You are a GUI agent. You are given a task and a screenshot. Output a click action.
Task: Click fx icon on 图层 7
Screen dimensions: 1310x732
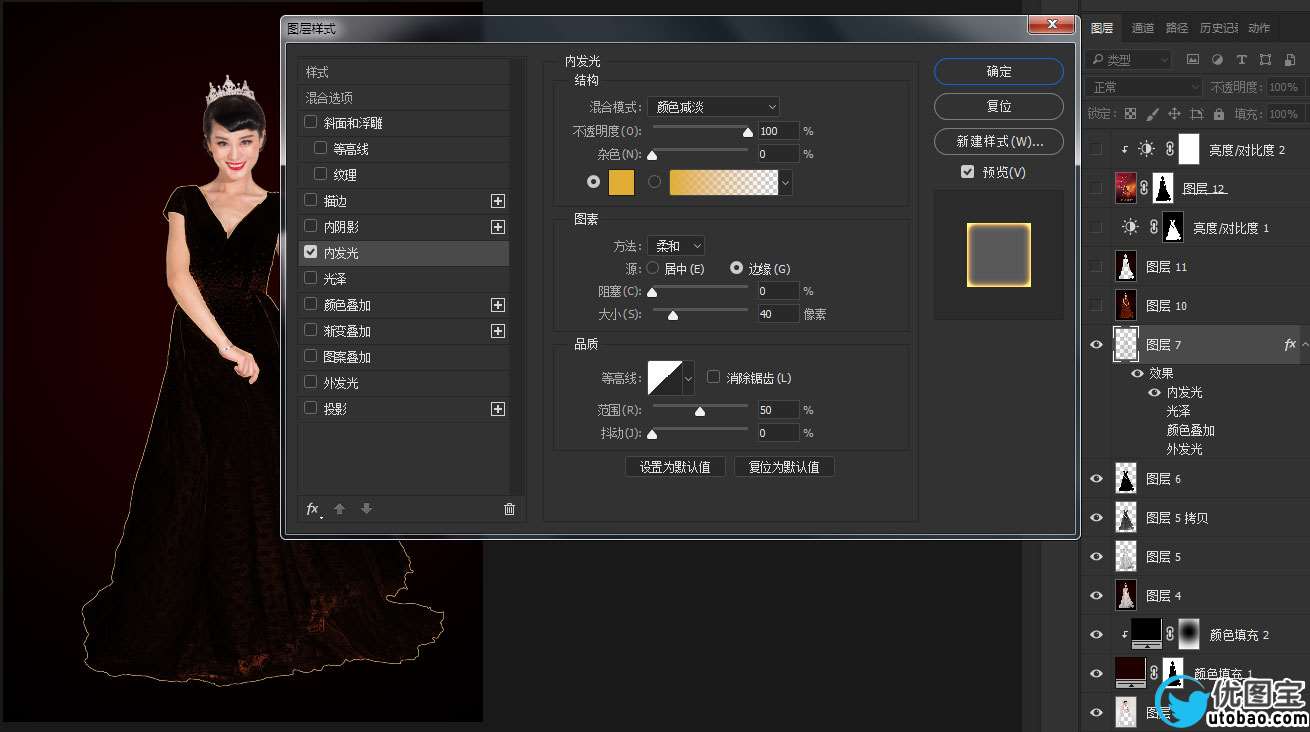click(1290, 344)
